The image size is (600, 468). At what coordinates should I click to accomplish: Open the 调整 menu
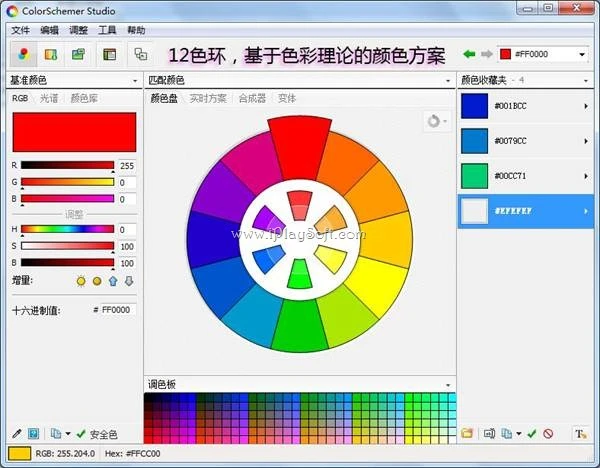[78, 30]
